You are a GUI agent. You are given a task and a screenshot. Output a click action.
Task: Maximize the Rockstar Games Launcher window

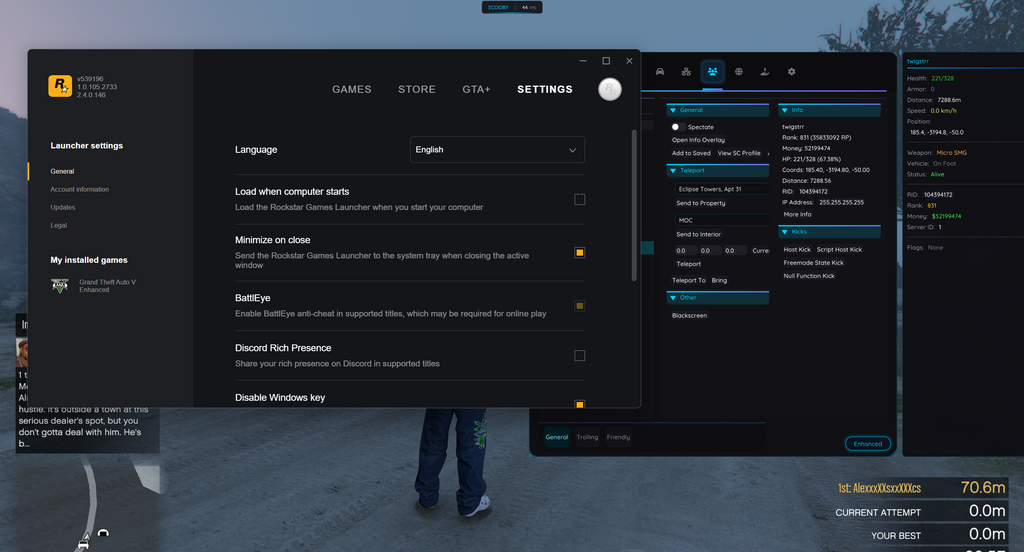[606, 61]
